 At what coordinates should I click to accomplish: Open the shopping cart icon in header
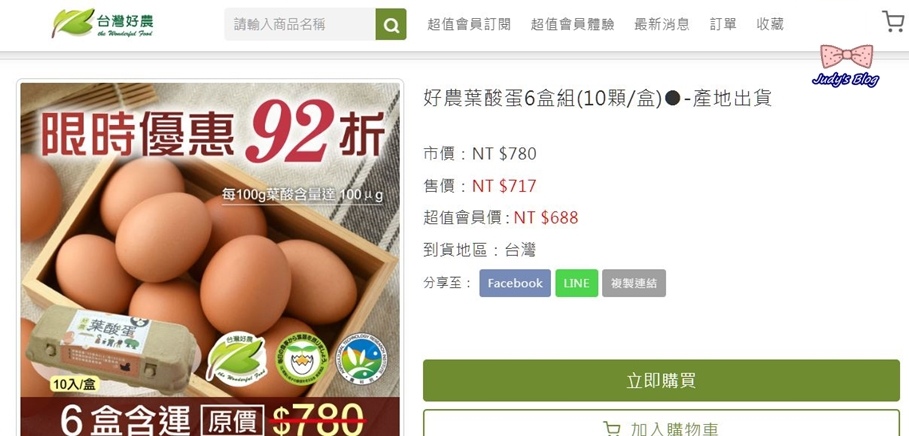click(x=893, y=21)
